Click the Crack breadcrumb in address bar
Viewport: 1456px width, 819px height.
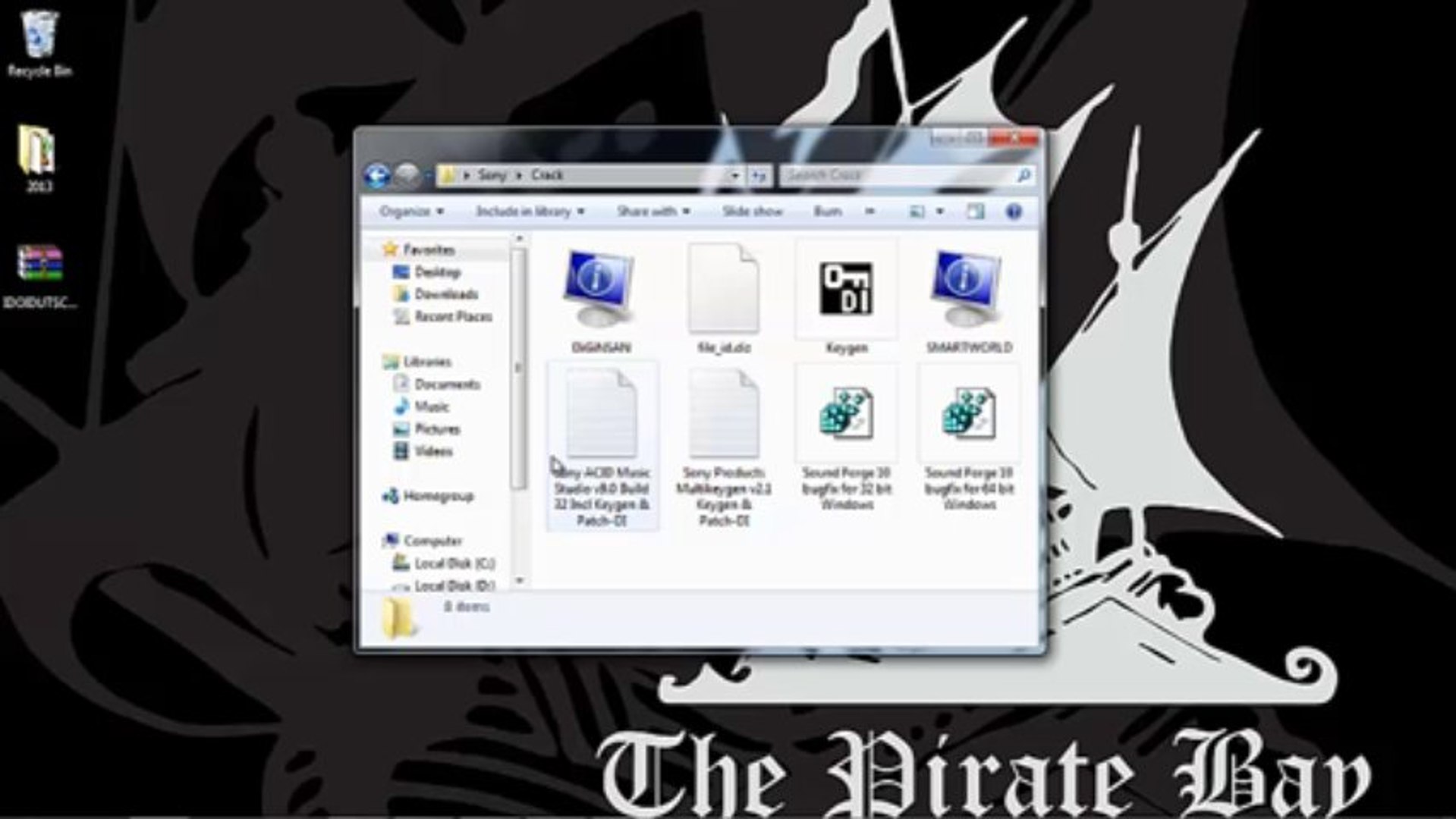[x=546, y=175]
